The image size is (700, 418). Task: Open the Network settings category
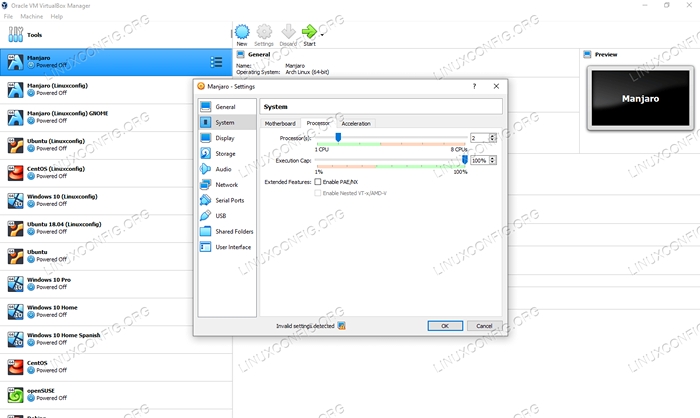(x=227, y=184)
